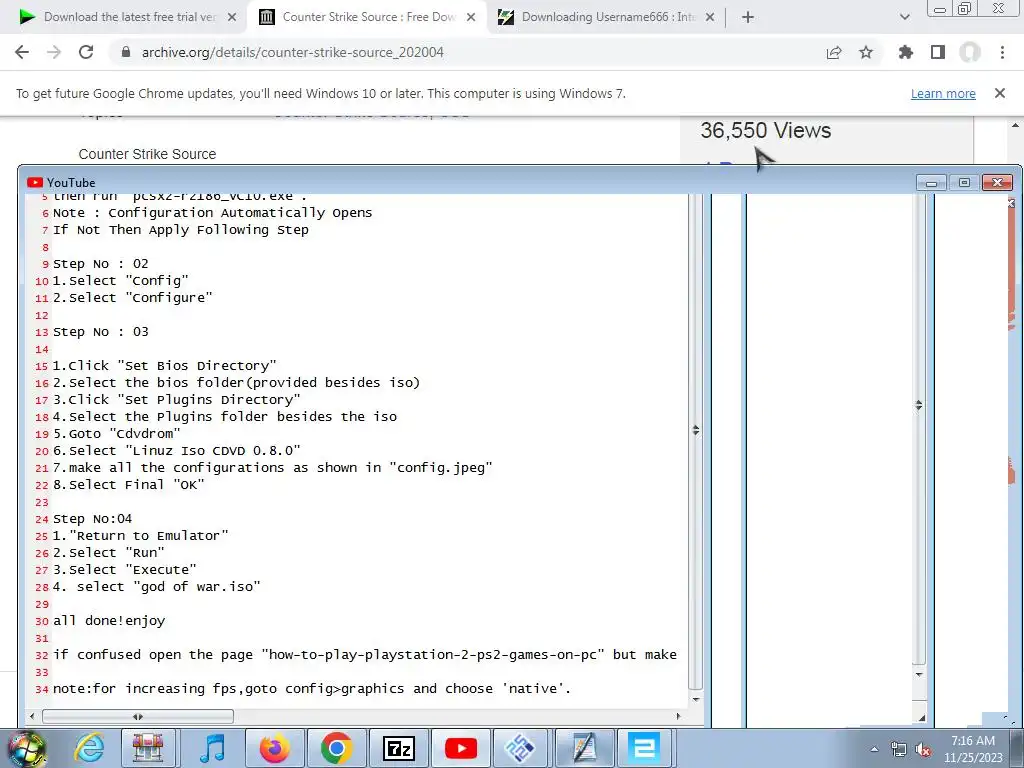Click line '1.Select "Config"'
1024x768 pixels.
[121, 281]
